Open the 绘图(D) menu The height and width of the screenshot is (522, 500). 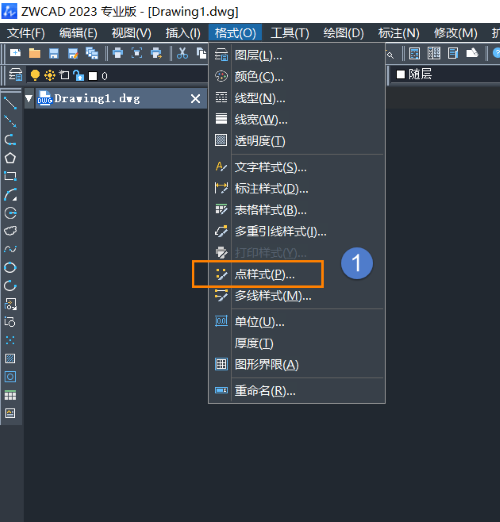click(343, 33)
